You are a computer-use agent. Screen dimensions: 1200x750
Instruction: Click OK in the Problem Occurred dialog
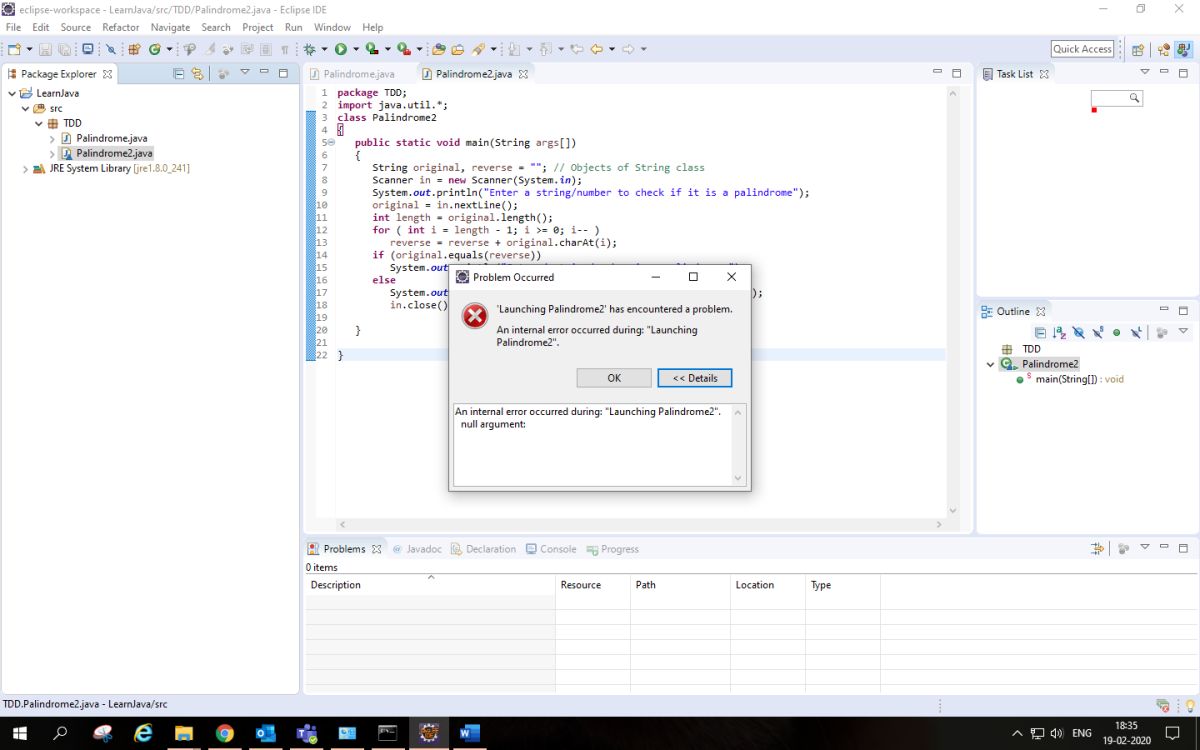pyautogui.click(x=614, y=378)
